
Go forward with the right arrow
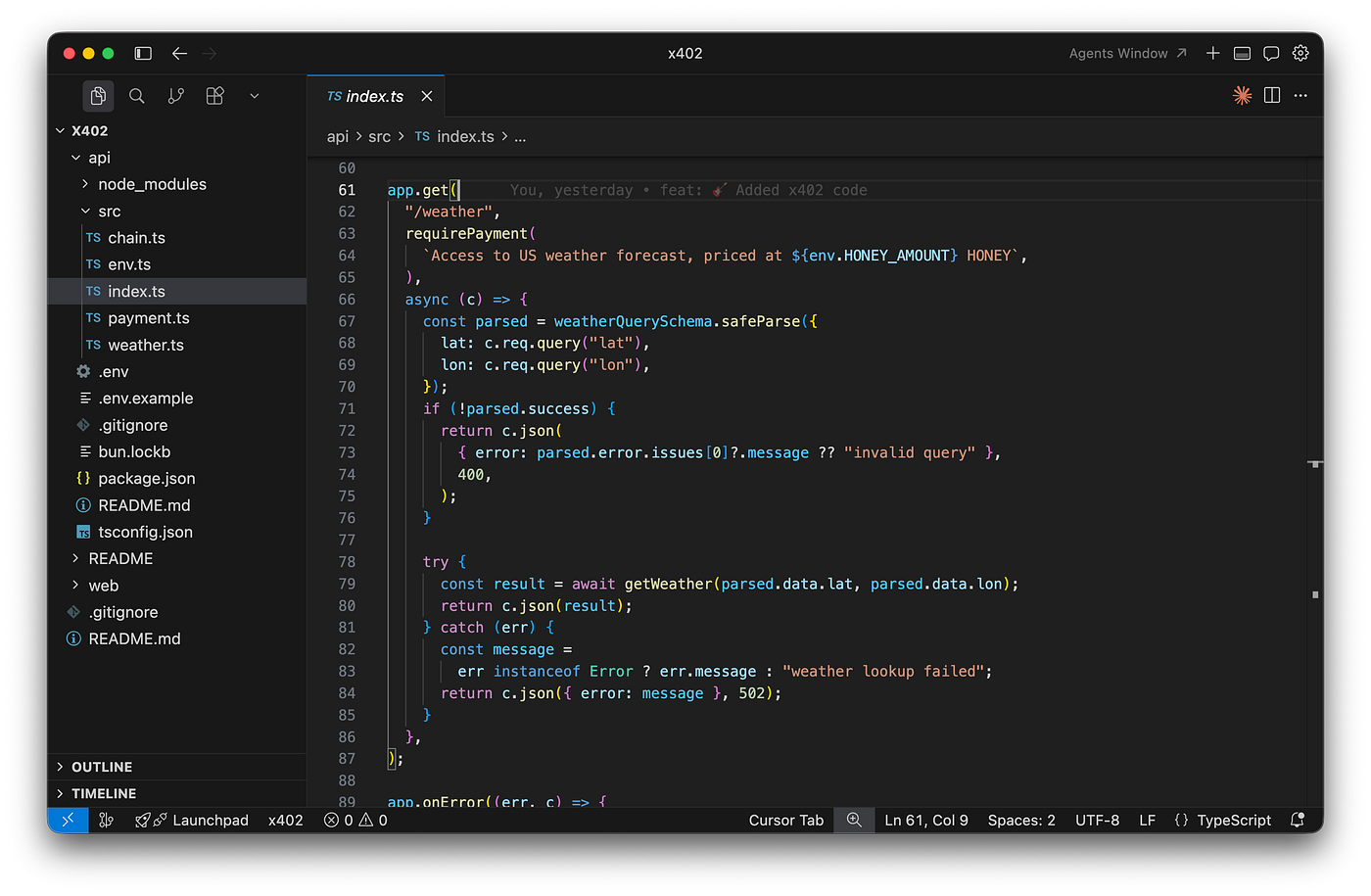[210, 53]
